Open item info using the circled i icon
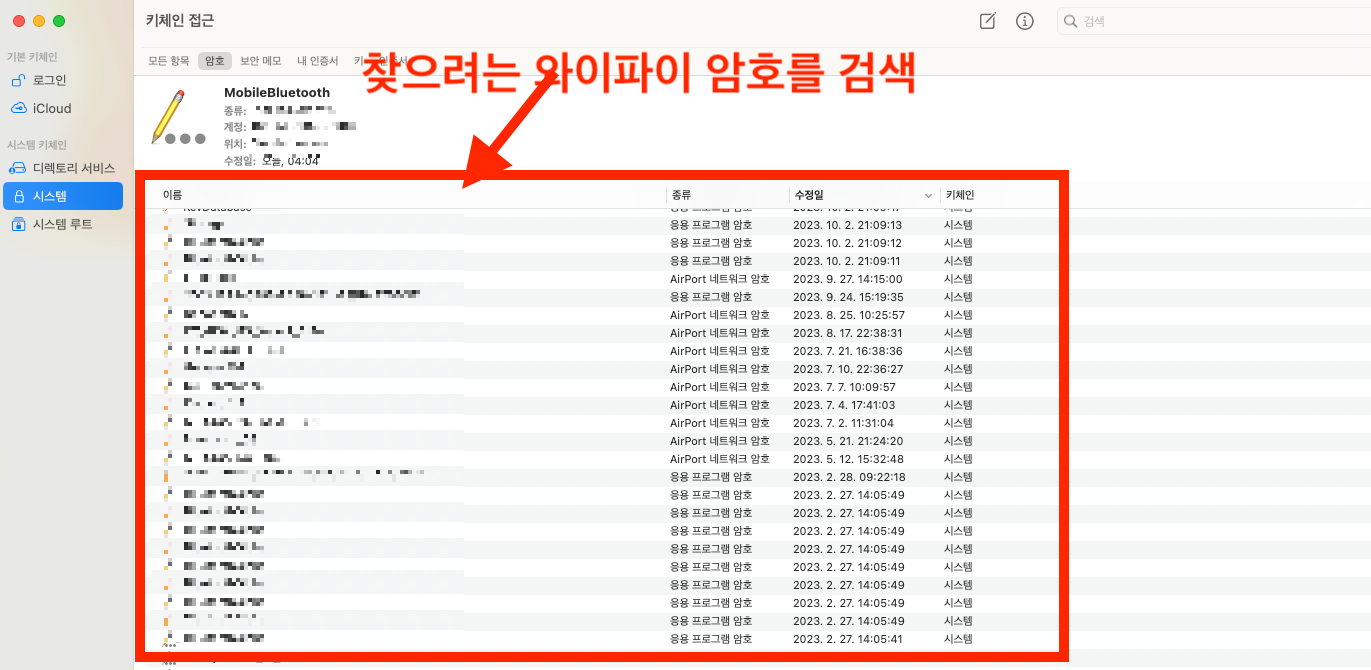This screenshot has height=670, width=1371. 1024,20
